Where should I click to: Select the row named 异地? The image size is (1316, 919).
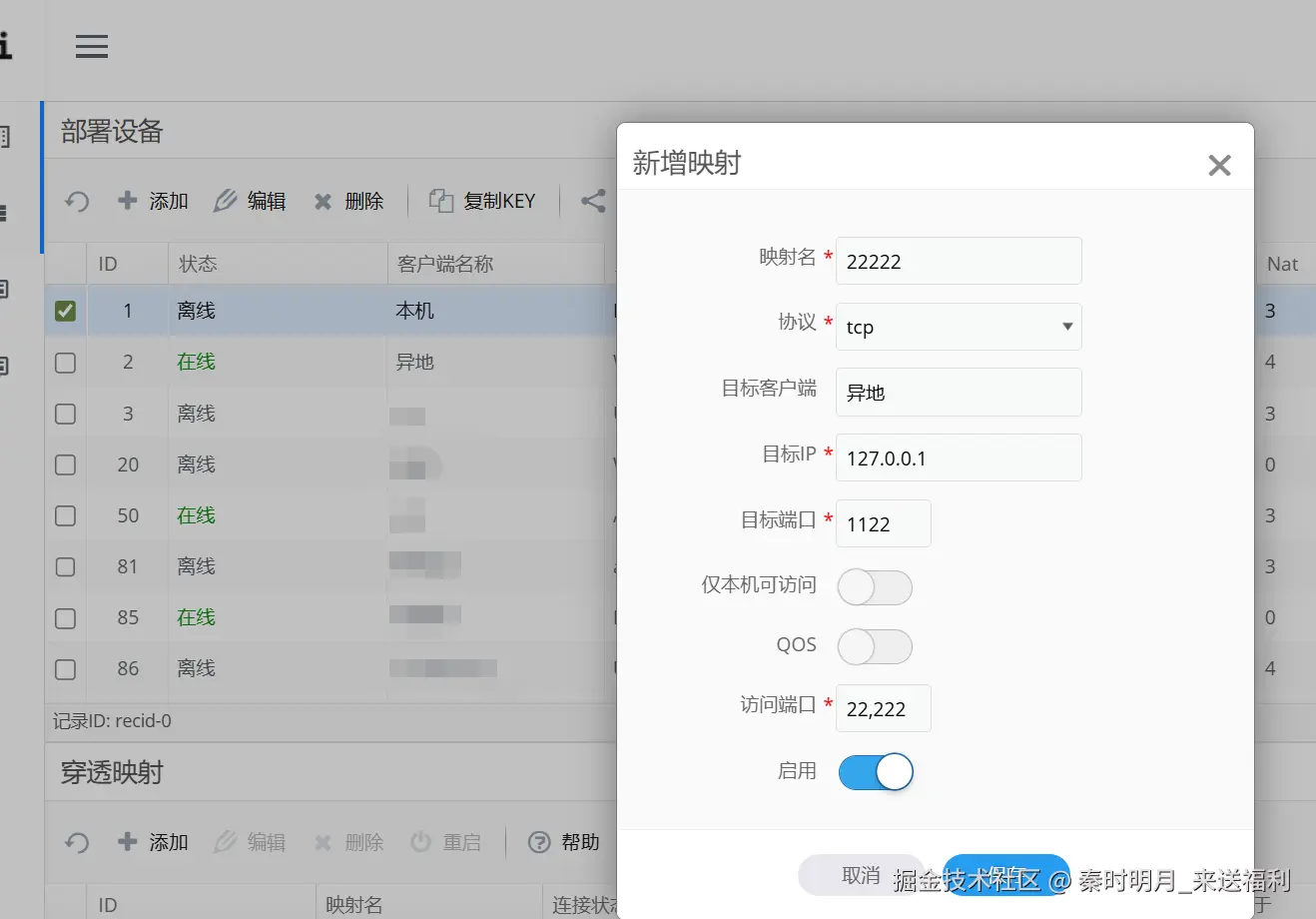(414, 363)
